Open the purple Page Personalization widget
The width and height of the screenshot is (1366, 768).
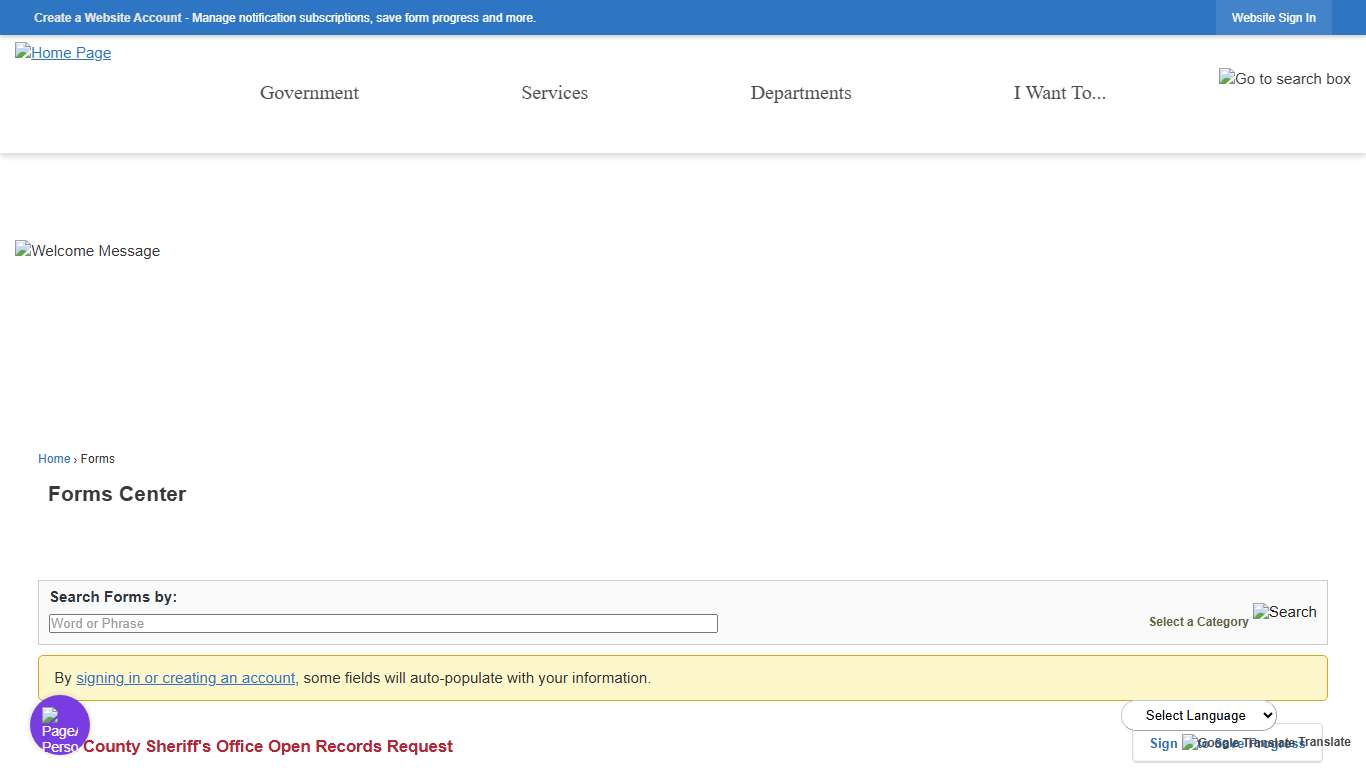[x=59, y=724]
